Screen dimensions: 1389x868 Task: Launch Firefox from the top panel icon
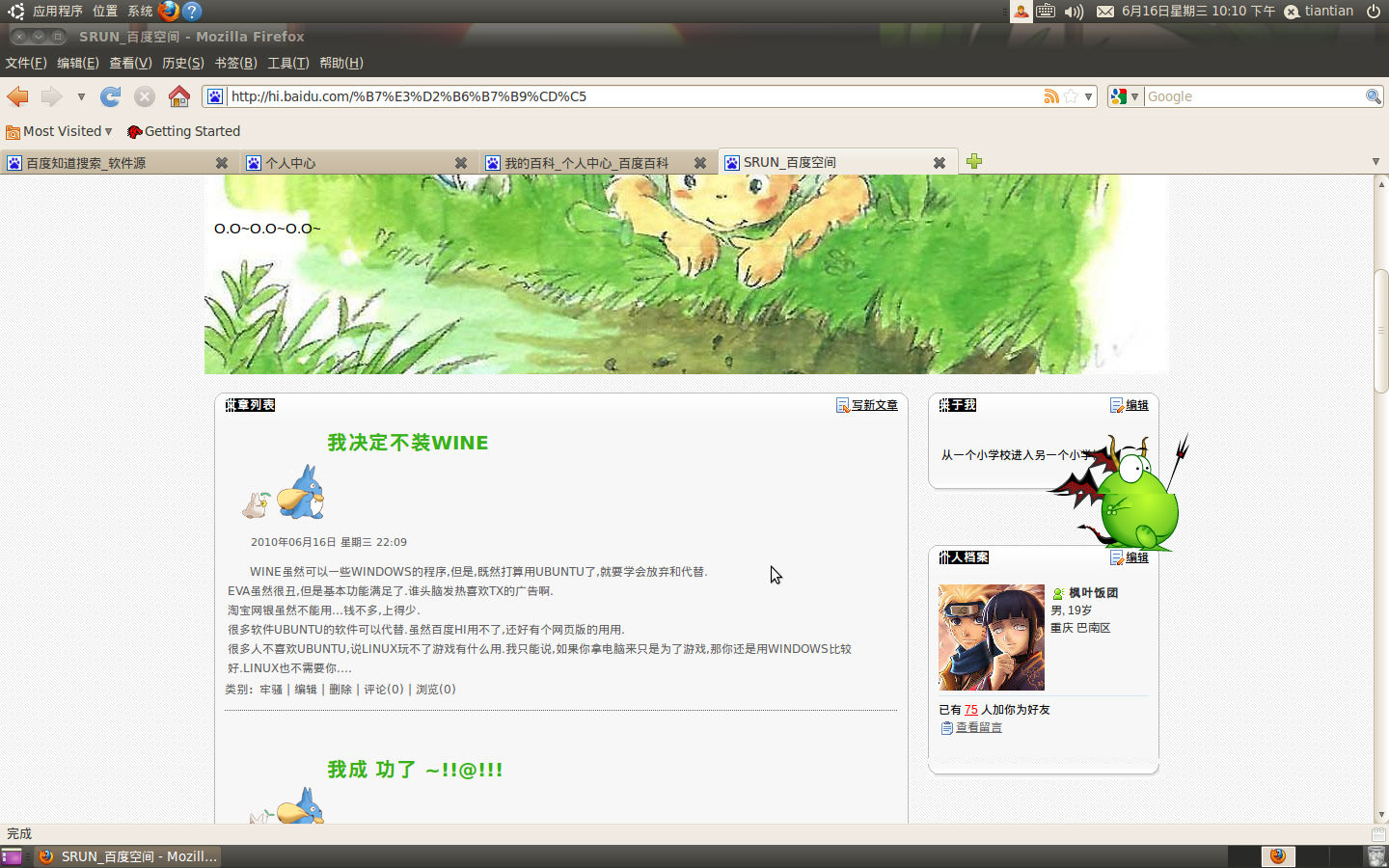[x=169, y=11]
